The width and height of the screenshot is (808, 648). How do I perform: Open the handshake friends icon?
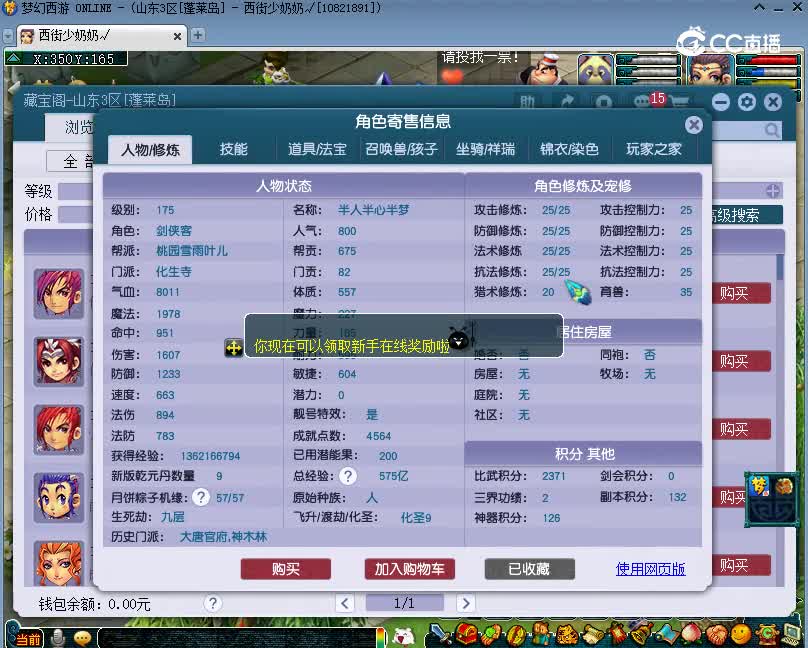pos(716,635)
